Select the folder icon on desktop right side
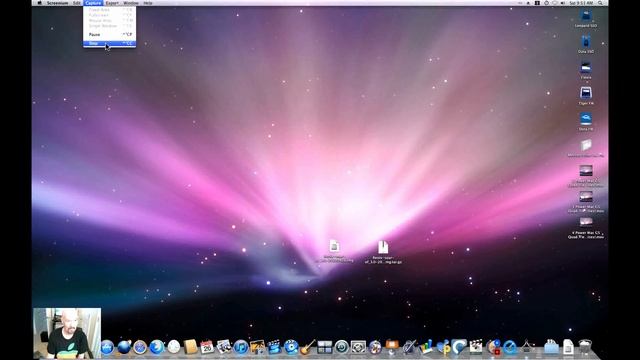This screenshot has width=640, height=360. (x=586, y=145)
